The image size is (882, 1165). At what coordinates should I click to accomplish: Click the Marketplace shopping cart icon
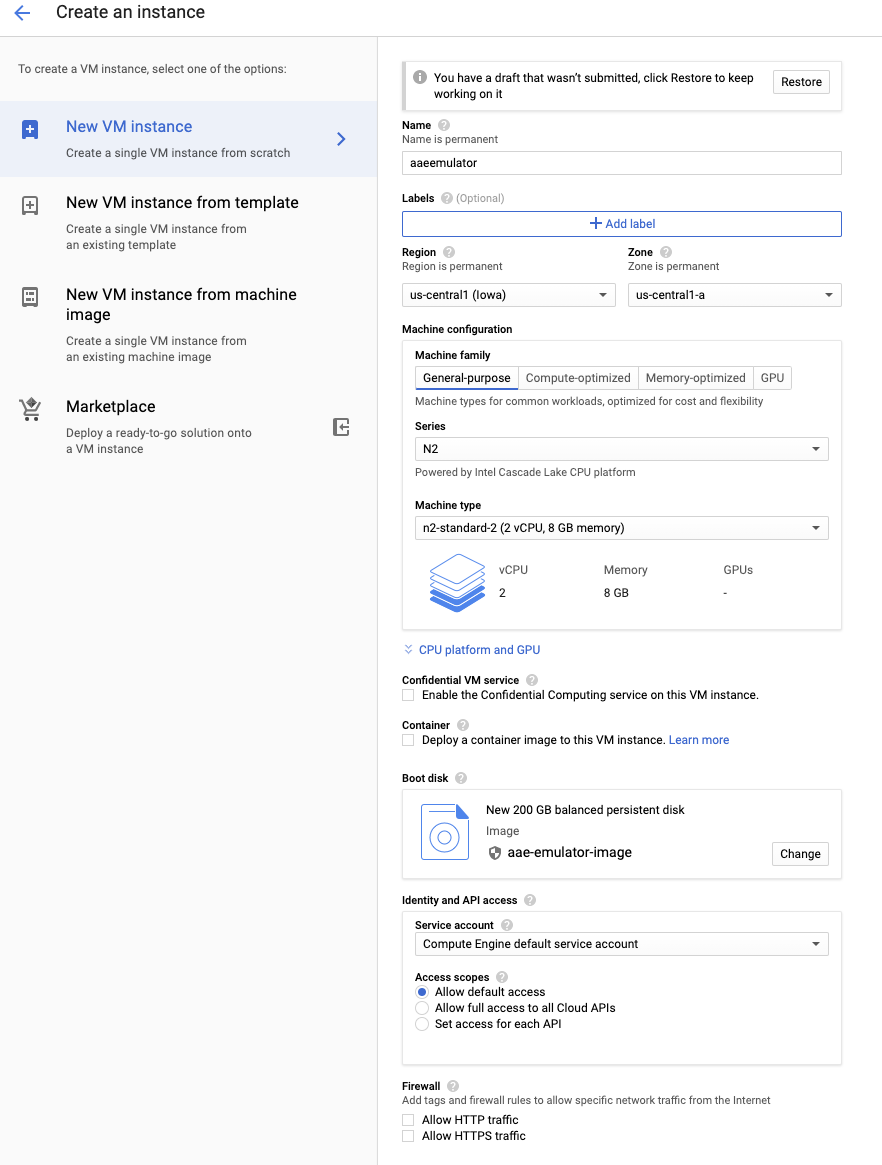click(30, 410)
